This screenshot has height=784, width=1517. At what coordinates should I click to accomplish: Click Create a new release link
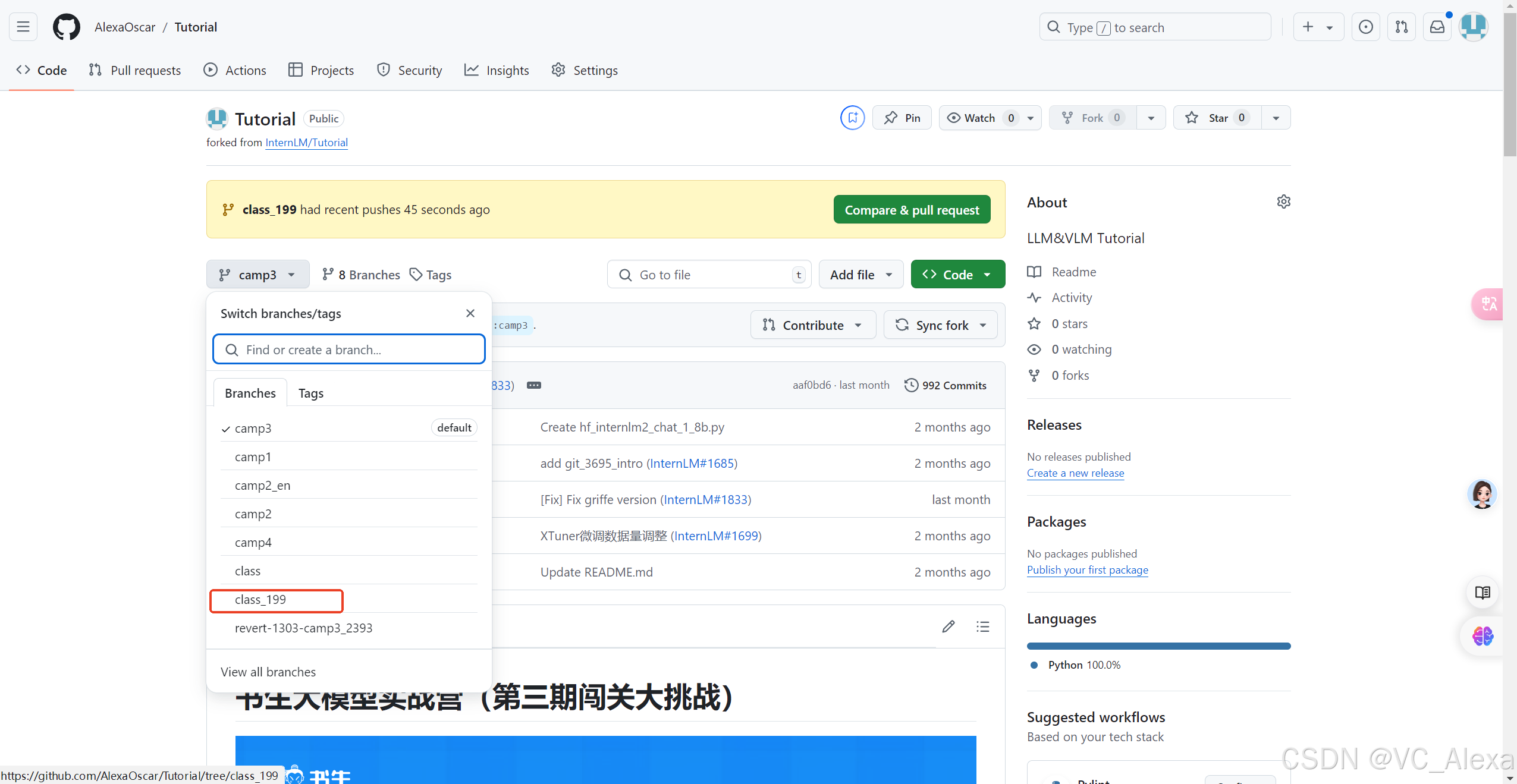tap(1075, 473)
